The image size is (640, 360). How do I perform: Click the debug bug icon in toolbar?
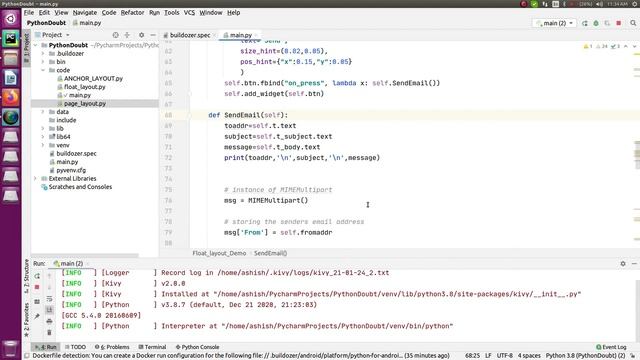coord(596,23)
